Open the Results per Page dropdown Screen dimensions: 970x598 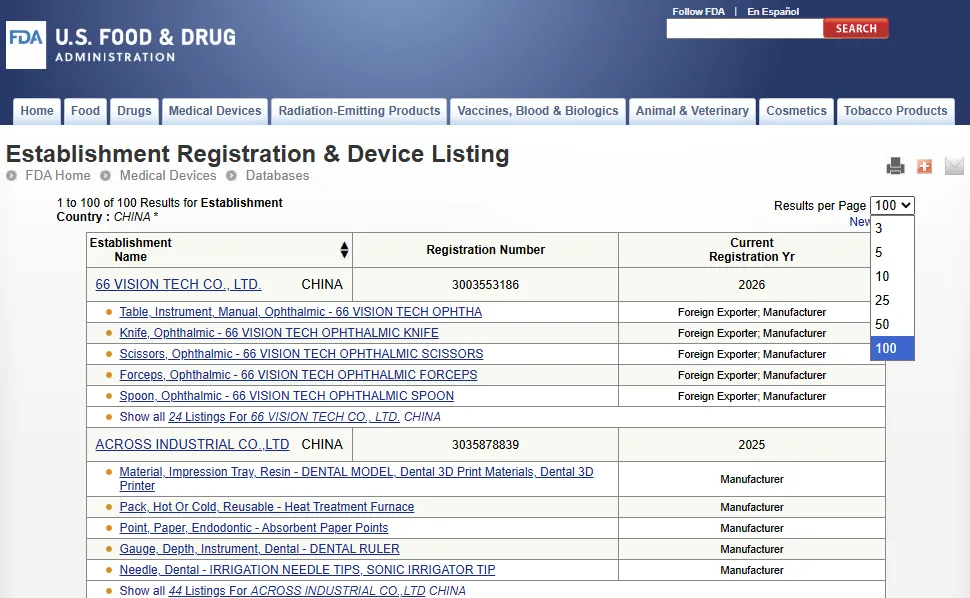click(x=892, y=205)
